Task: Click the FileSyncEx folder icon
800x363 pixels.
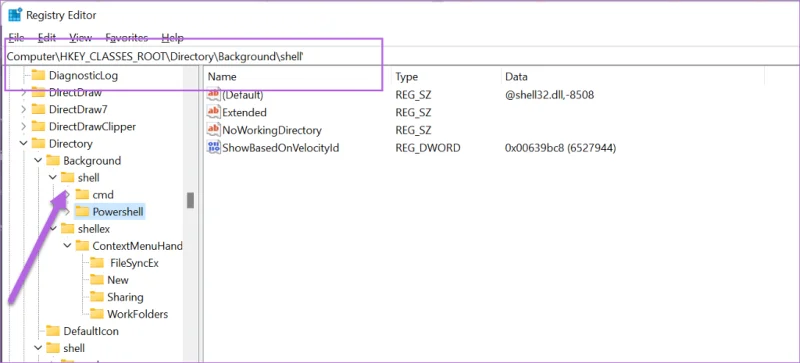Action: tap(96, 263)
